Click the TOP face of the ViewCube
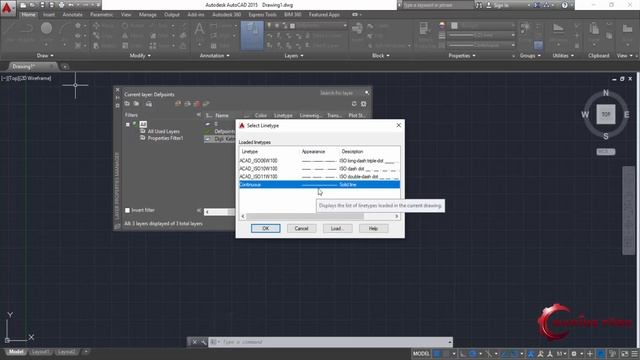 click(x=606, y=114)
